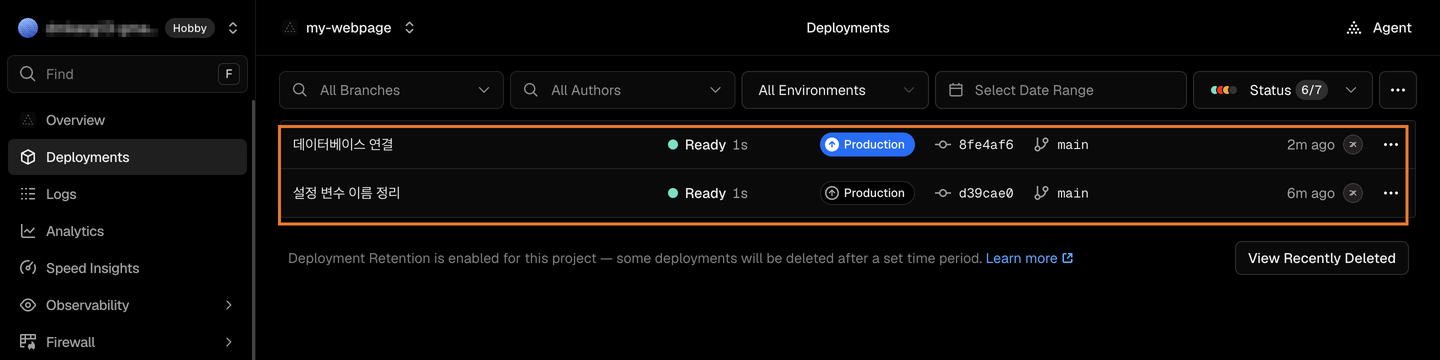Image resolution: width=1440 pixels, height=360 pixels.
Task: Open Firewall in the sidebar
Action: coord(127,342)
